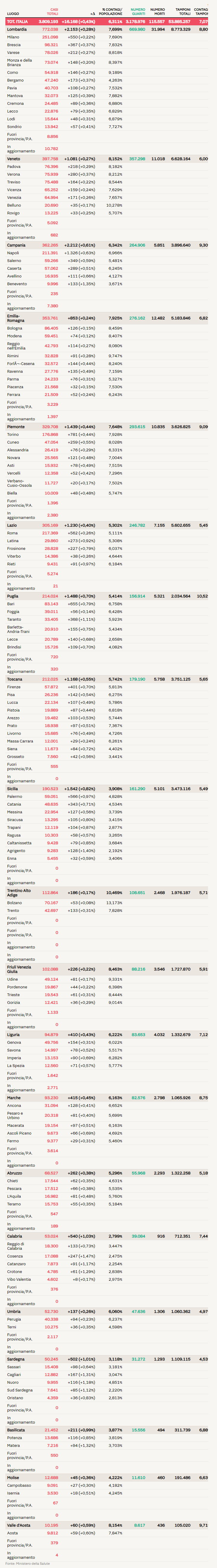The image size is (217, 1568).
Task: Sort by the Casi Totali column header
Action: tap(54, 12)
